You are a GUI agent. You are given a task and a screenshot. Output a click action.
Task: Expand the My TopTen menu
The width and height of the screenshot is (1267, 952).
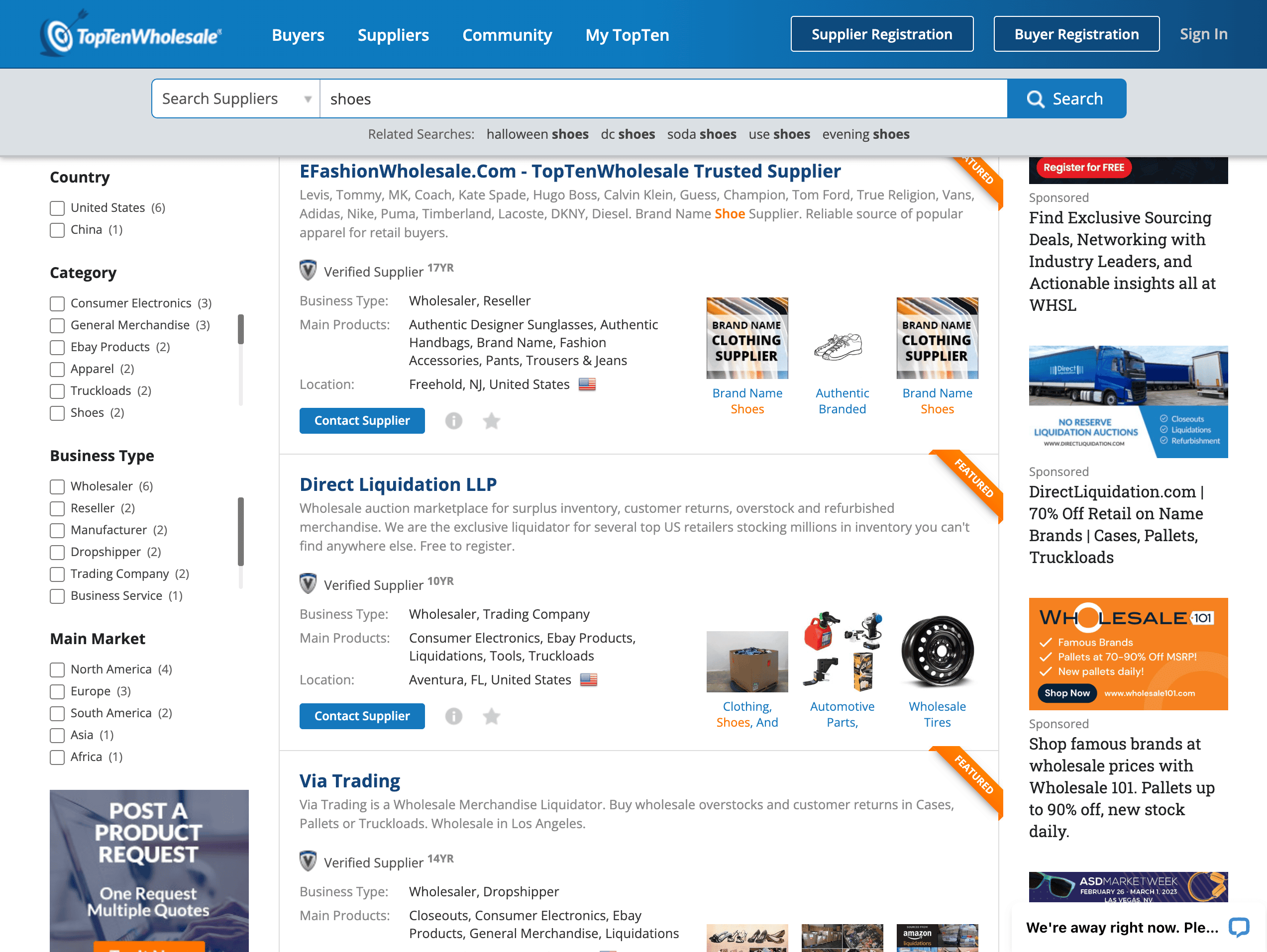click(x=627, y=35)
